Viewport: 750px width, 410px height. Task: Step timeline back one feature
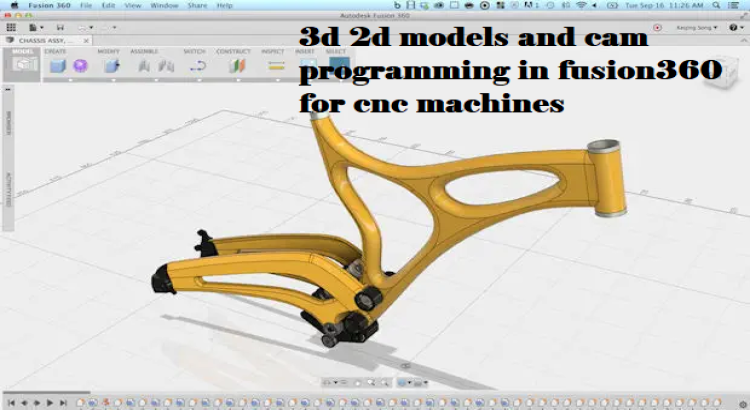[24, 403]
